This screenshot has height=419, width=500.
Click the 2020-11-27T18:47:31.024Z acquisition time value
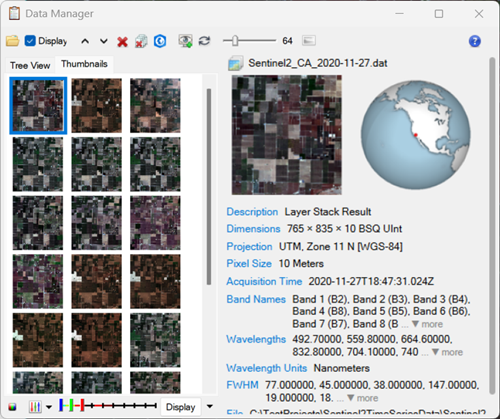pyautogui.click(x=371, y=281)
